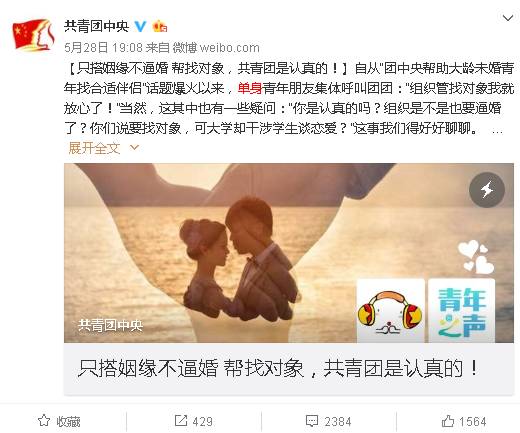
Task: Click the lightning bolt icon on the article image
Action: 487,190
